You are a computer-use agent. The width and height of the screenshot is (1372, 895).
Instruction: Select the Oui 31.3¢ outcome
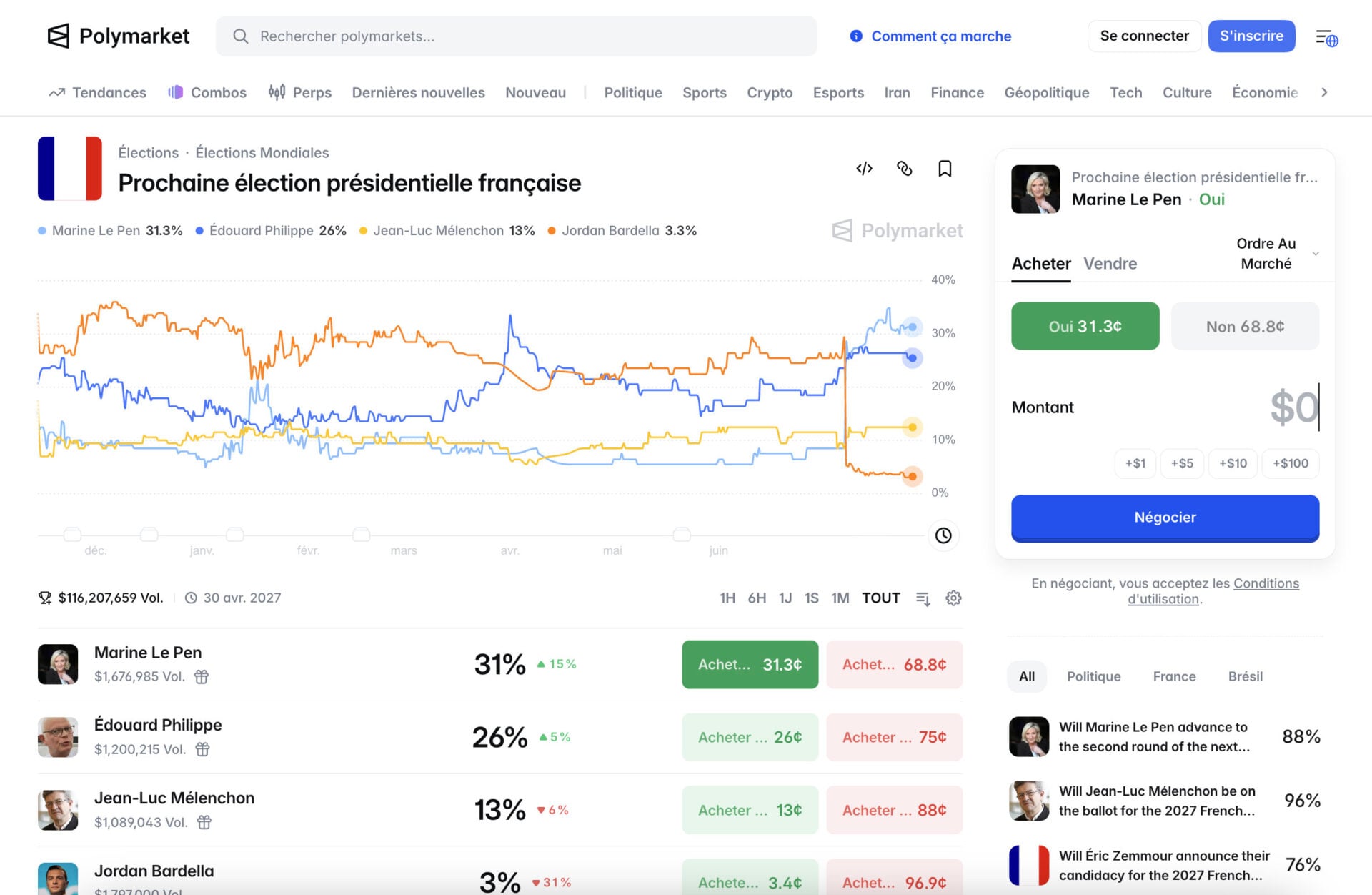(x=1085, y=326)
